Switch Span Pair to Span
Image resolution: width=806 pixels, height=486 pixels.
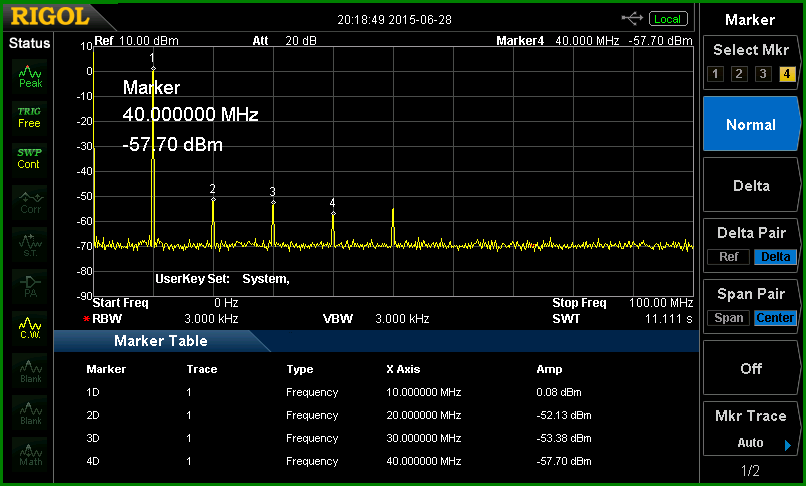pyautogui.click(x=728, y=318)
